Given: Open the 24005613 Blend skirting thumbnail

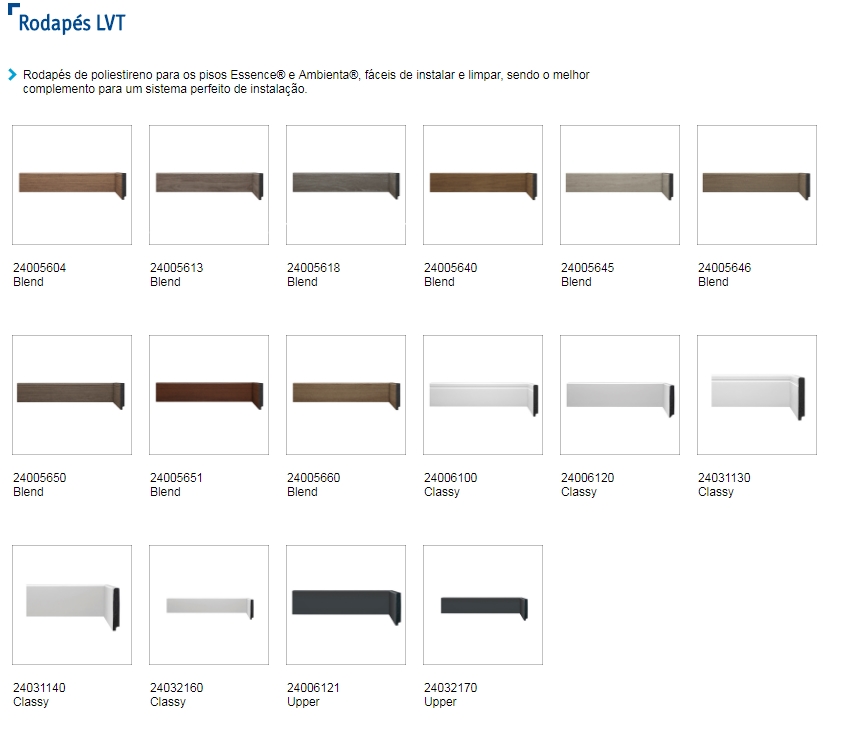Looking at the screenshot, I should [x=209, y=185].
